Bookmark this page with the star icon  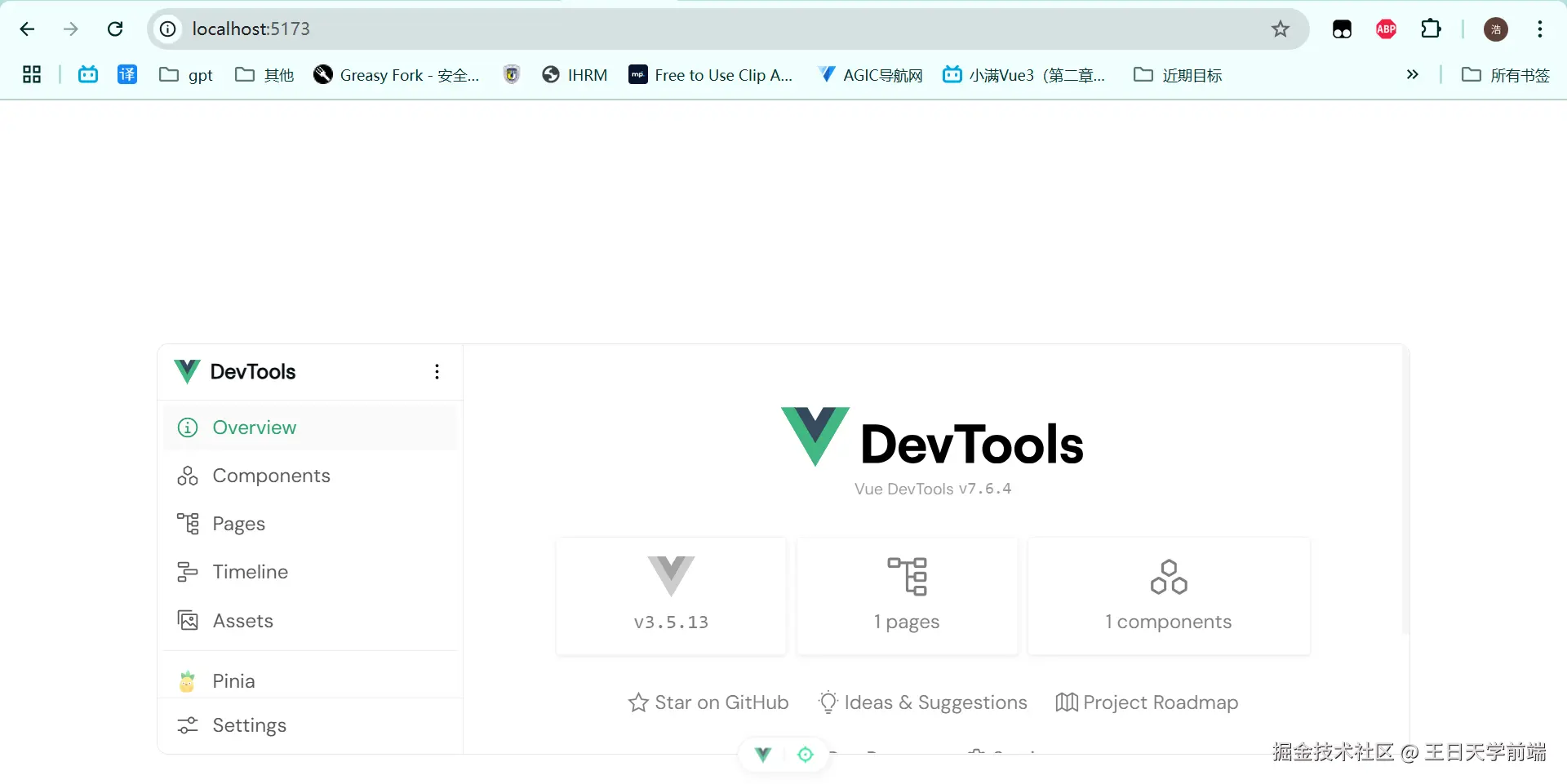click(1280, 29)
